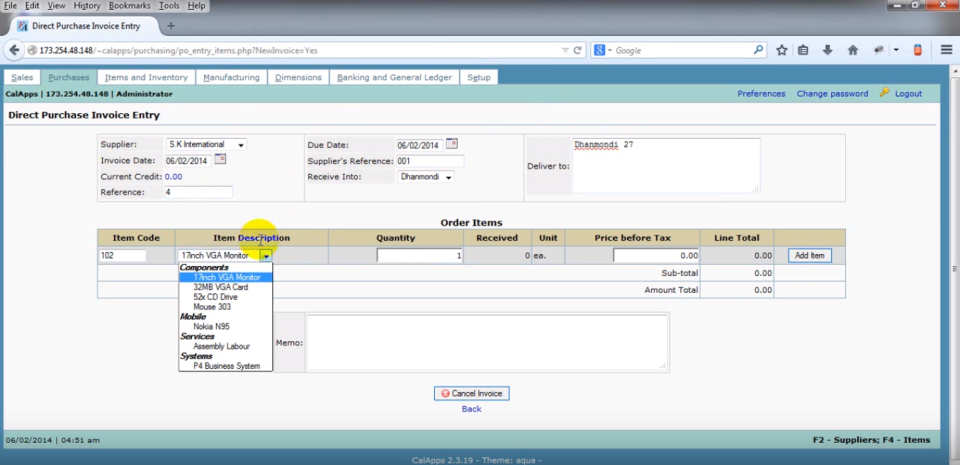Click the Google search engine icon
Viewport: 960px width, 465px height.
(x=600, y=51)
